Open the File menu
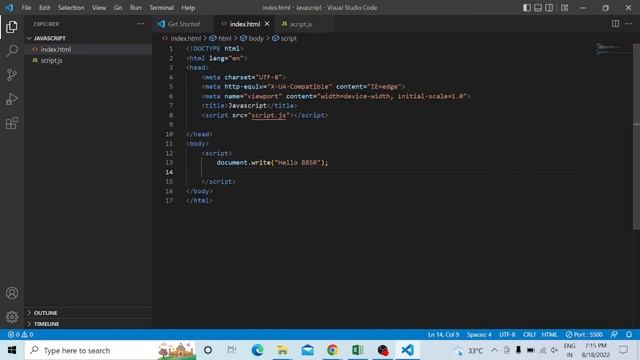The height and width of the screenshot is (360, 640). [26, 8]
